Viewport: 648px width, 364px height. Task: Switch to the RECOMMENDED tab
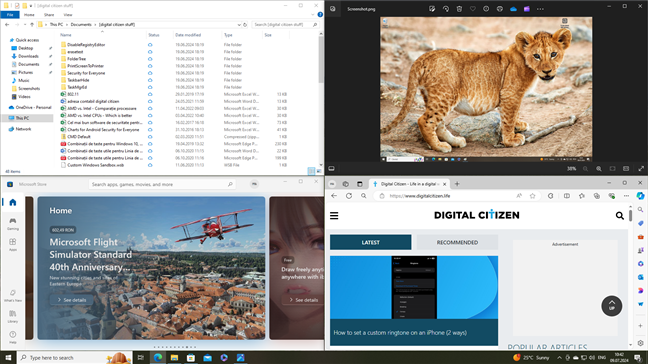(457, 243)
